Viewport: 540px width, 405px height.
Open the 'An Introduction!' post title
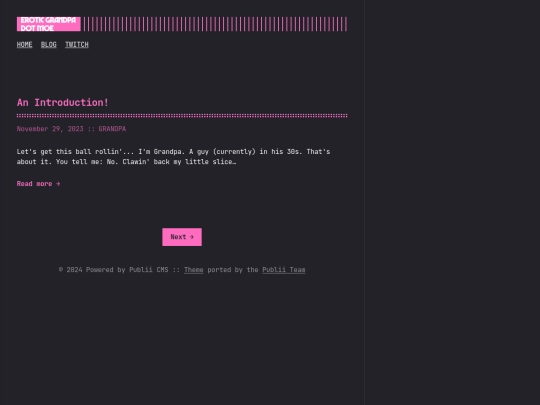point(63,103)
